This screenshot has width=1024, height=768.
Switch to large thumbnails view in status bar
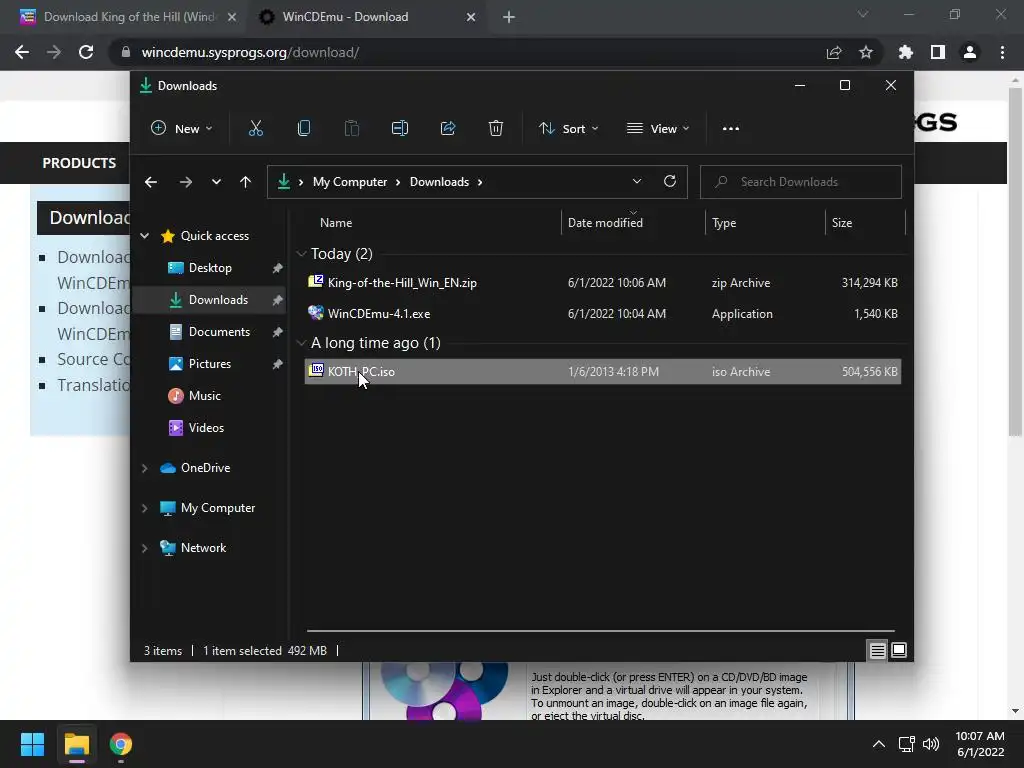[x=899, y=650]
